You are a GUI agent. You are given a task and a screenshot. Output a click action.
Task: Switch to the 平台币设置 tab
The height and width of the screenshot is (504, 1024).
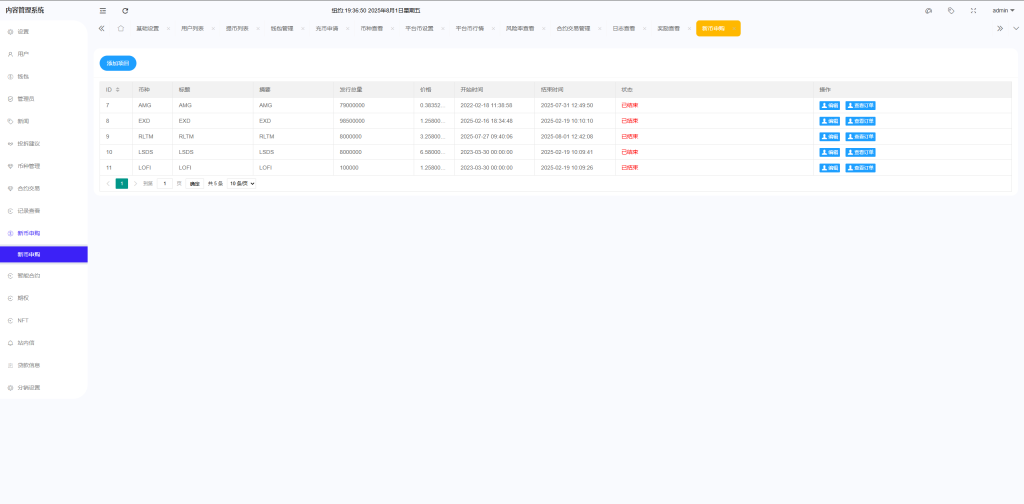coord(419,29)
